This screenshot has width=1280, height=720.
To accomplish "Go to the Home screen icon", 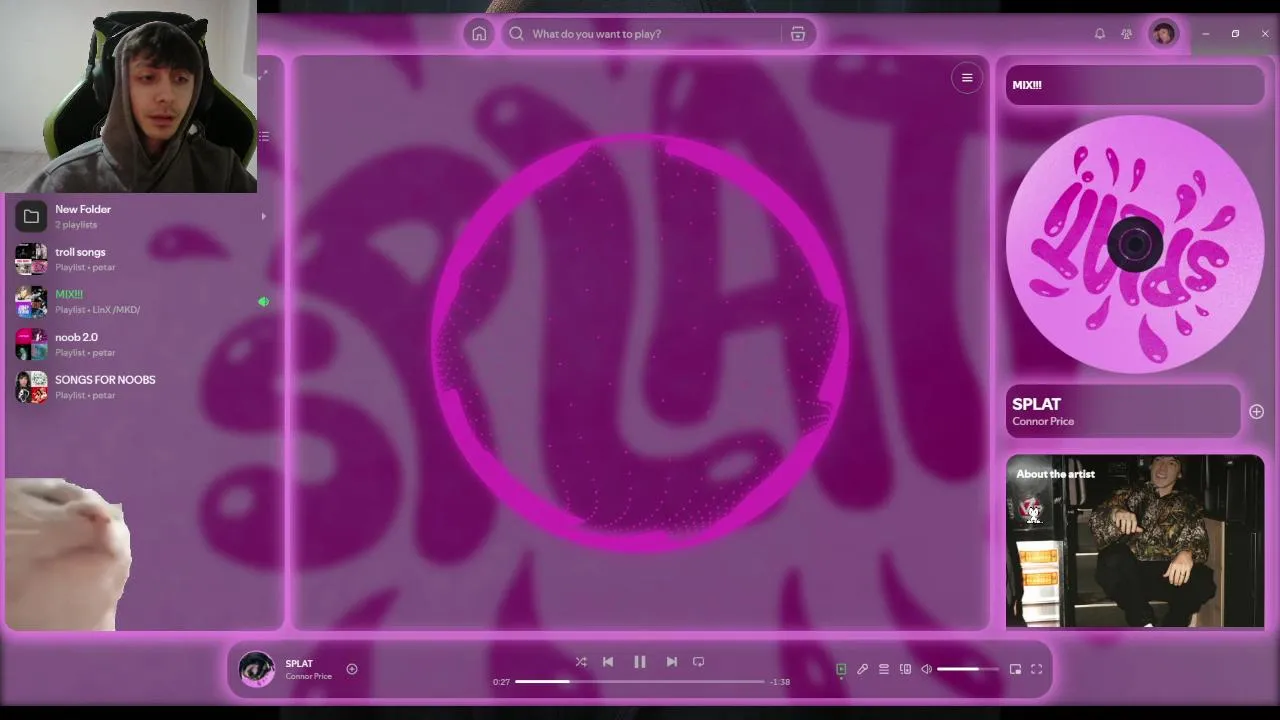I will (x=479, y=34).
